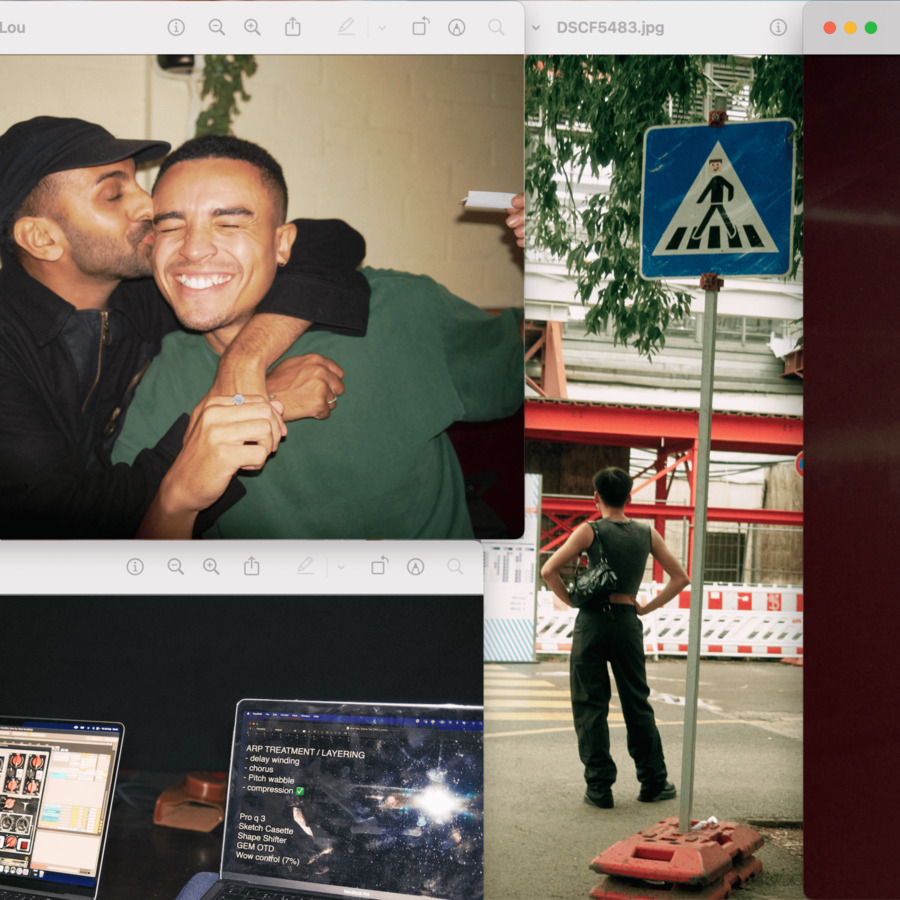This screenshot has height=900, width=900.
Task: Zoom out in the Lou window
Action: pos(216,27)
